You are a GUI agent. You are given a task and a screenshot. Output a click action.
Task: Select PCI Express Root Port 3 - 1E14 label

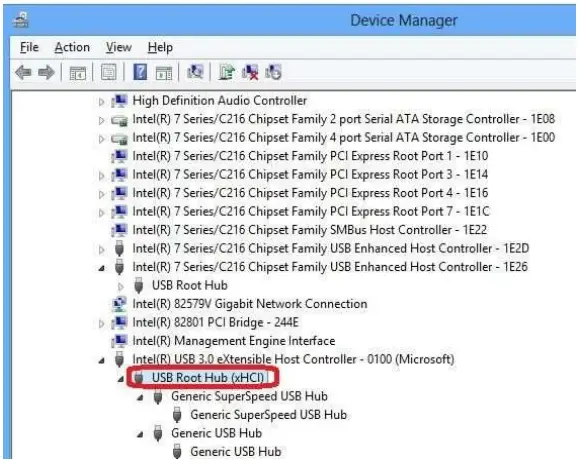point(310,174)
